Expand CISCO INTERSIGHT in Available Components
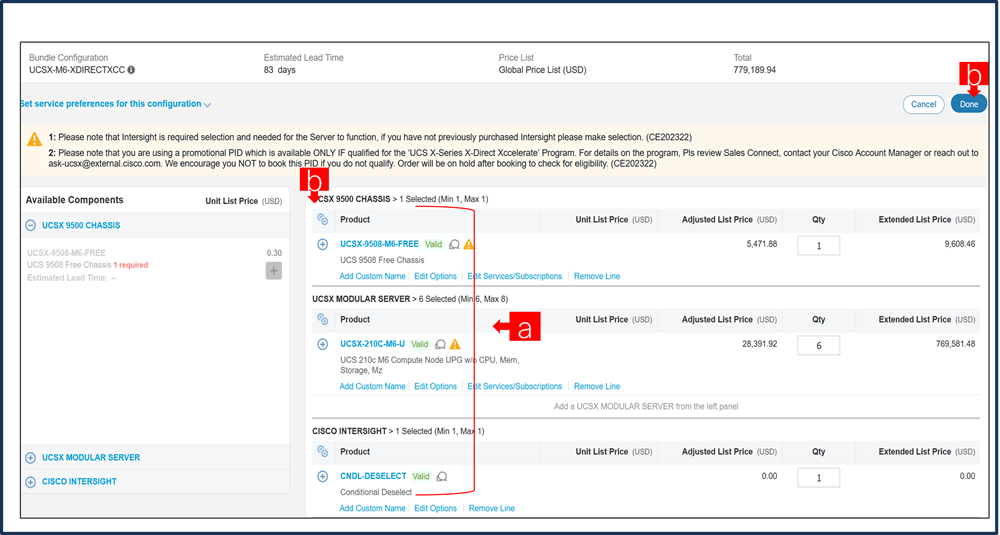Image resolution: width=1000 pixels, height=535 pixels. (31, 482)
